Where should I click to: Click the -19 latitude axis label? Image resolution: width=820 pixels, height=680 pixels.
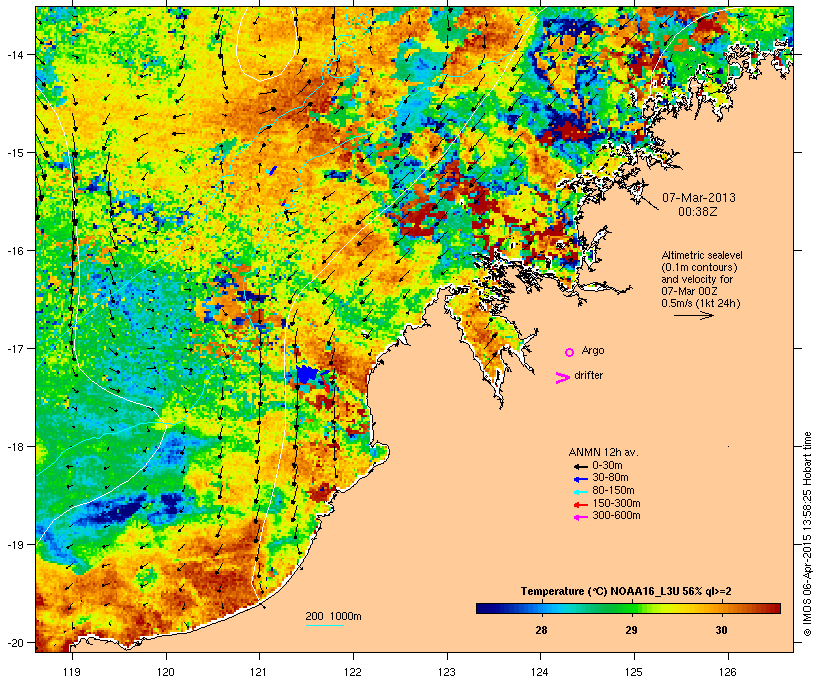pyautogui.click(x=14, y=545)
